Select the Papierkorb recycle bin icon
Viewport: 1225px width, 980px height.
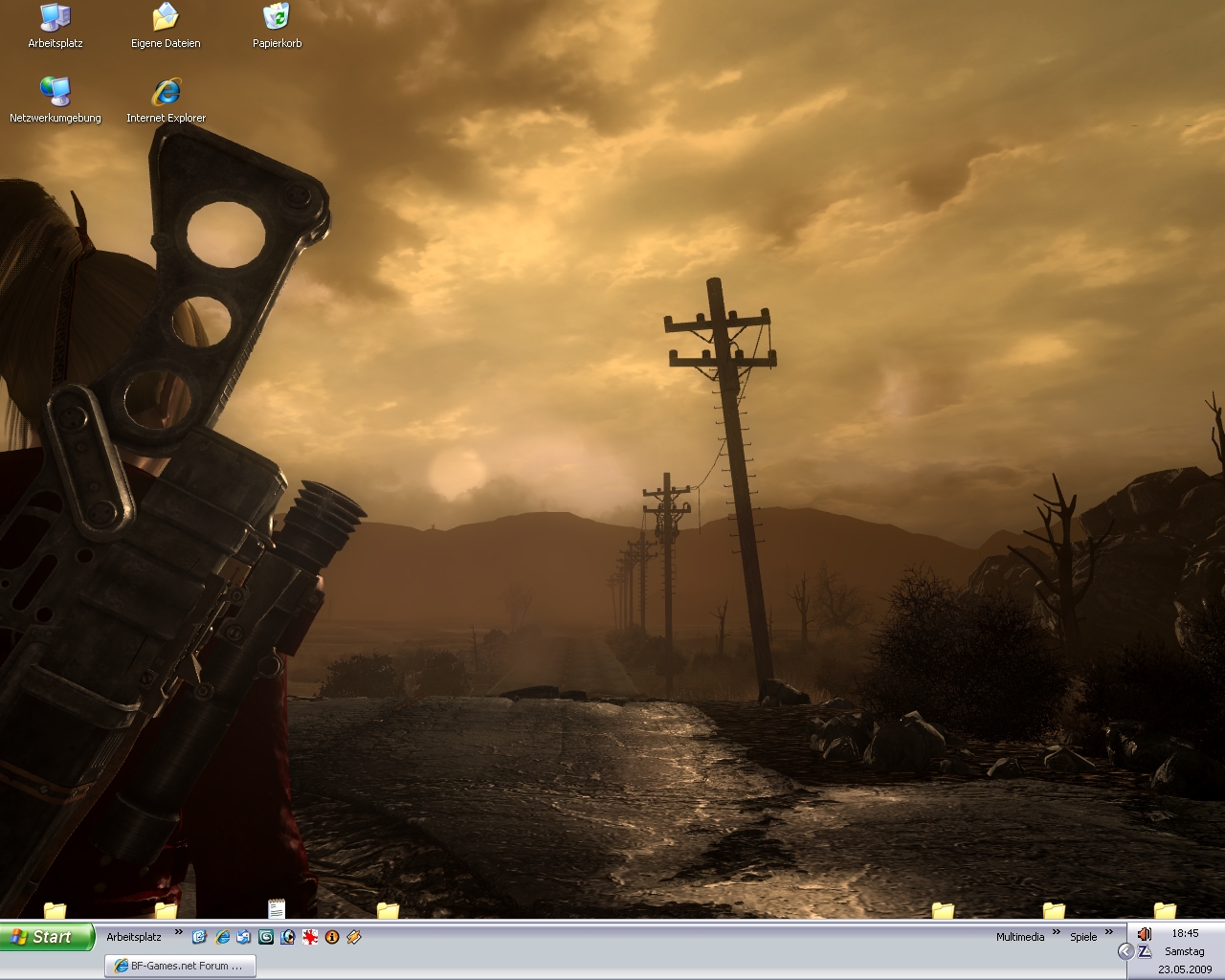(277, 26)
